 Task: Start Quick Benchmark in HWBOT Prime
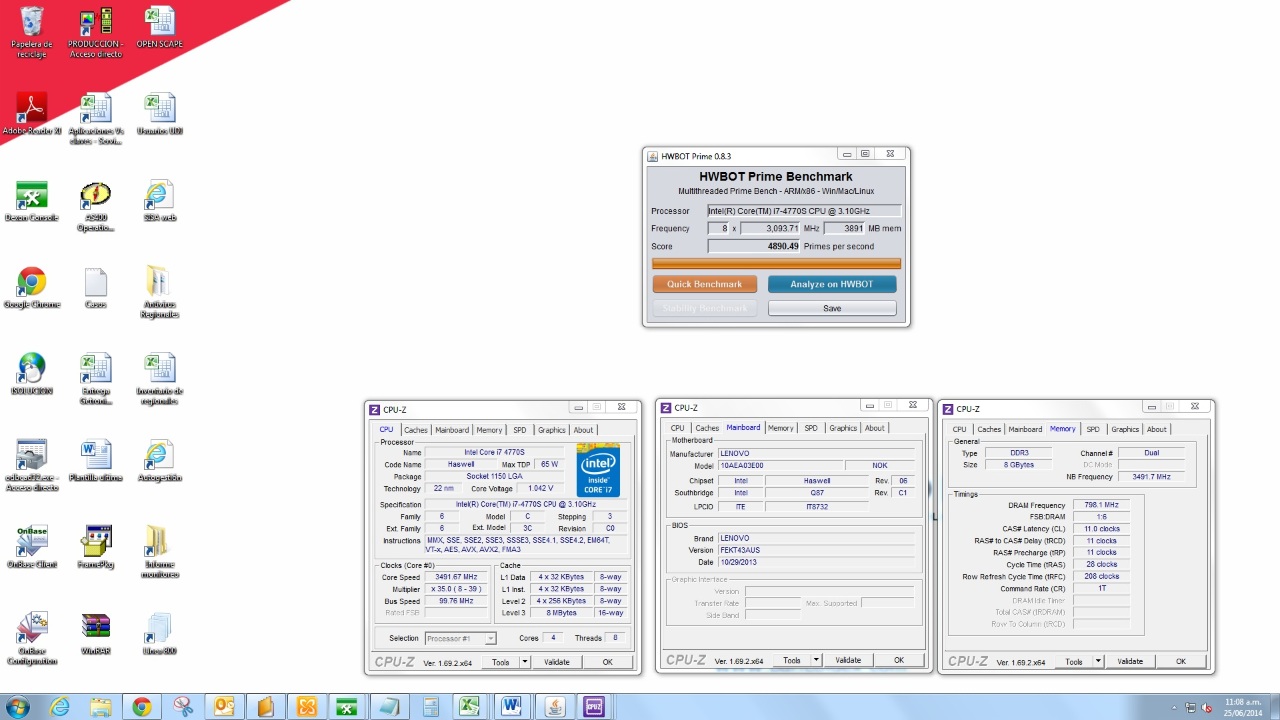(x=705, y=284)
